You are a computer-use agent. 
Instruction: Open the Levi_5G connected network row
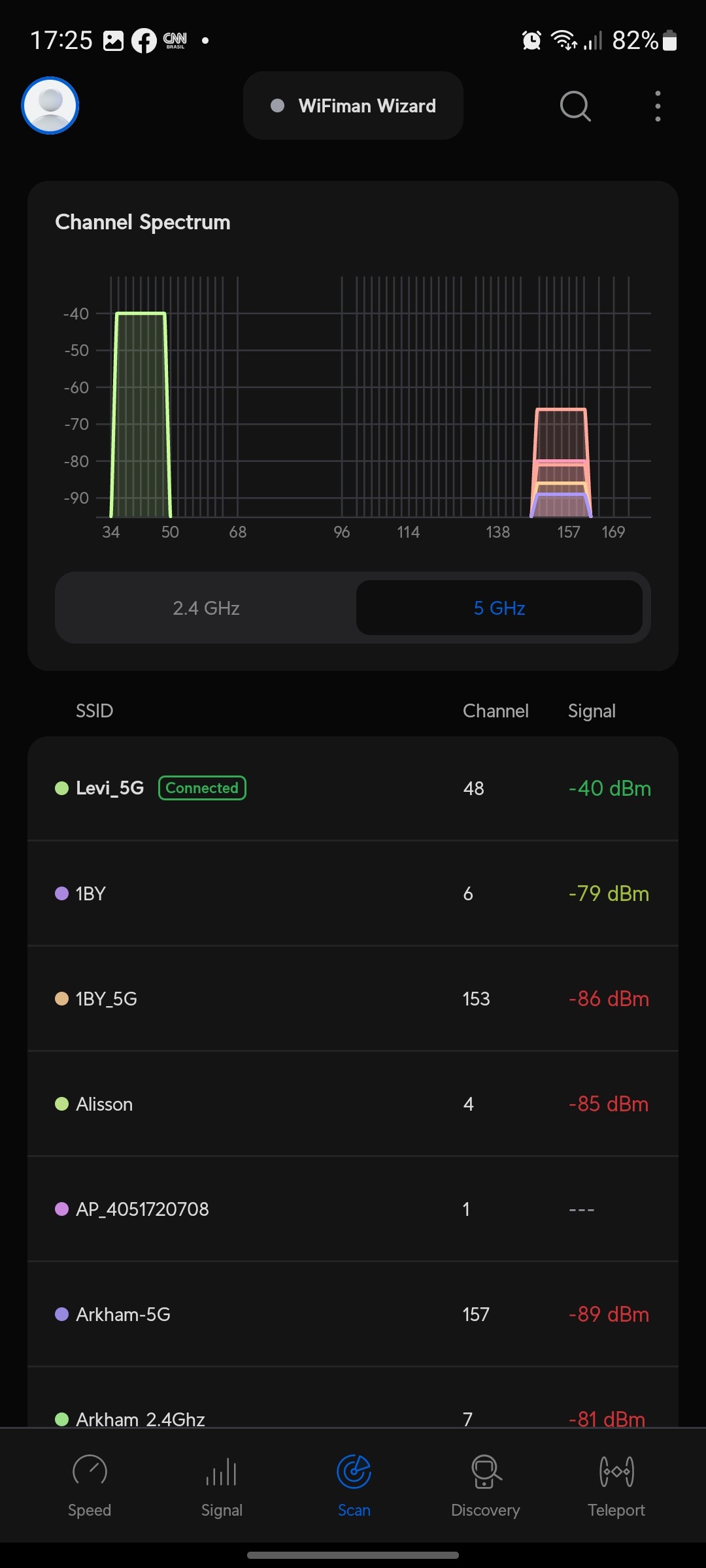tap(353, 789)
